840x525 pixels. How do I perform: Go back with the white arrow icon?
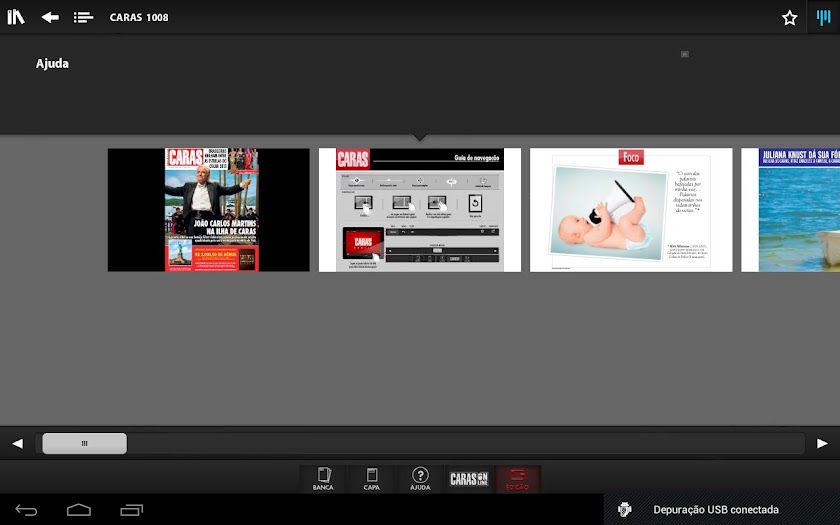point(50,17)
